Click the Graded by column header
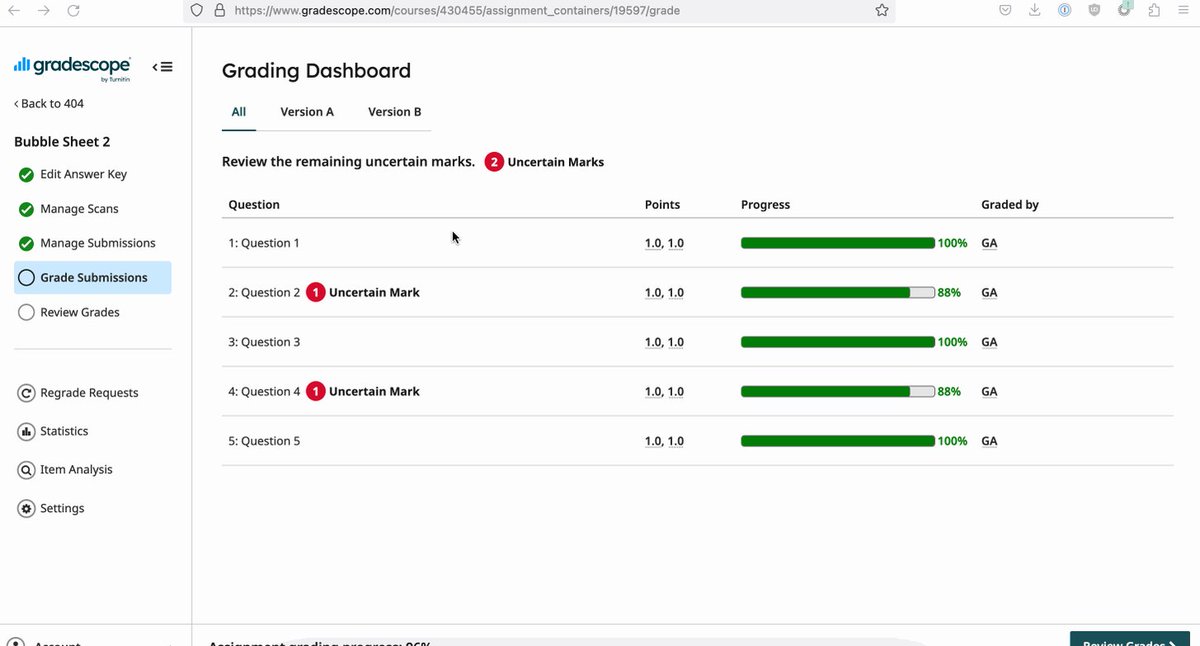 click(1010, 205)
